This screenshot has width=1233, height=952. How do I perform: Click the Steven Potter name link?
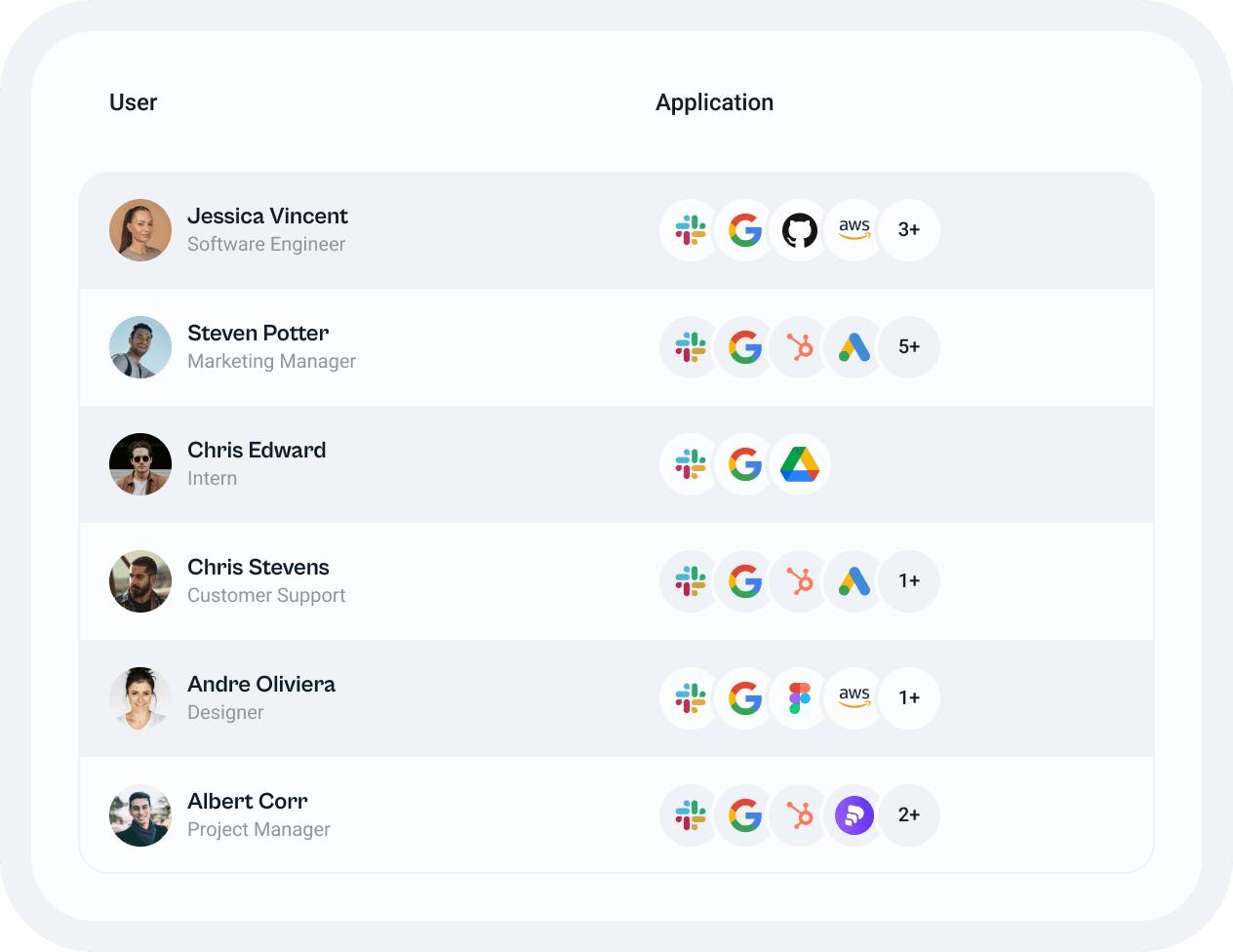point(258,334)
